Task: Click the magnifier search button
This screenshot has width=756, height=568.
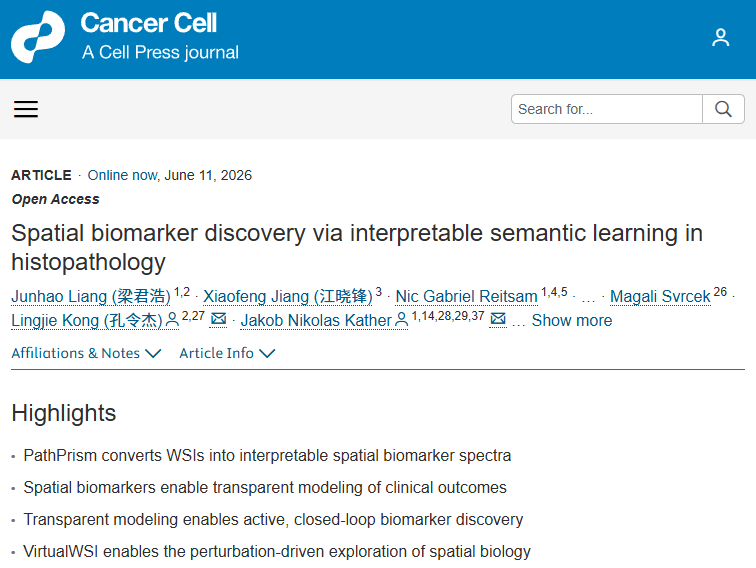Action: click(723, 109)
